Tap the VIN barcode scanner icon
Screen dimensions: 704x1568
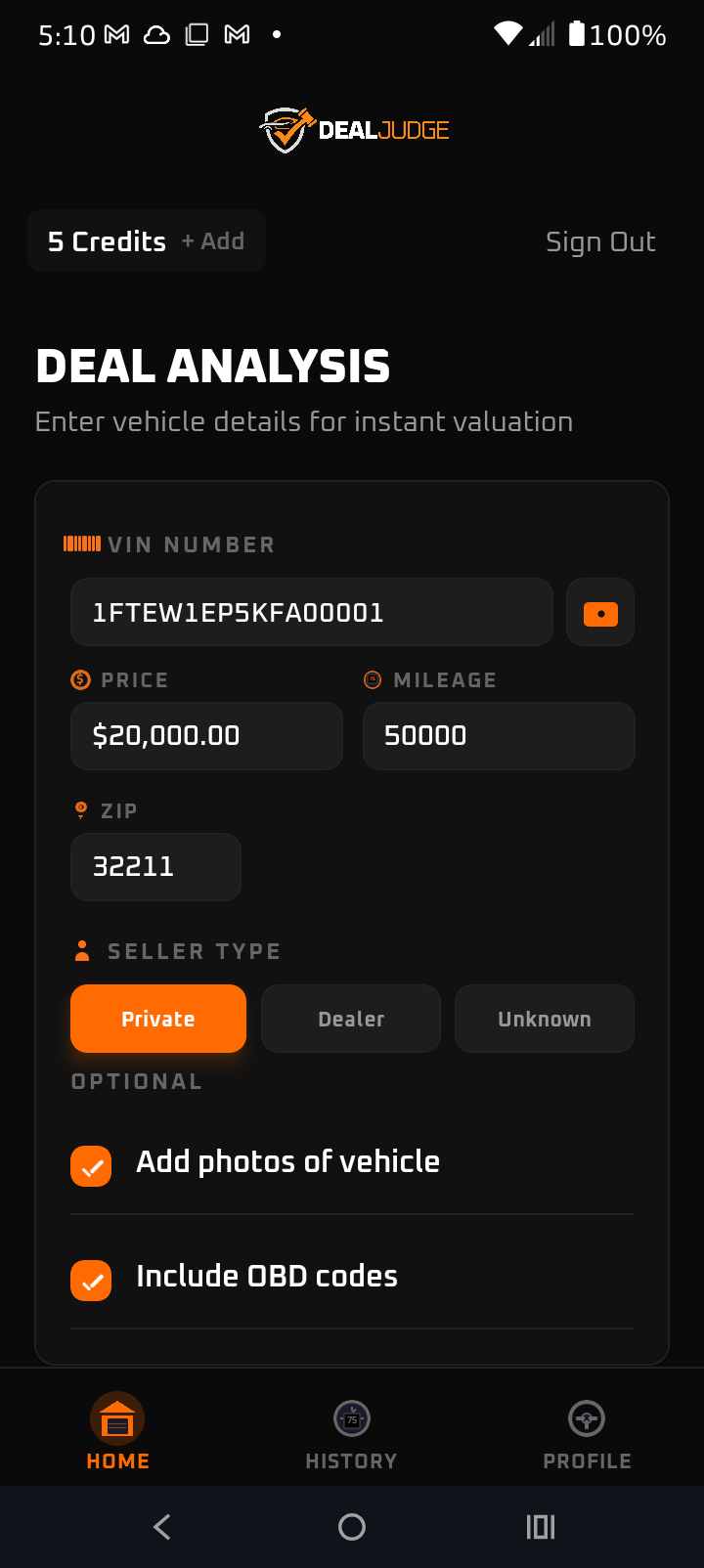599,612
